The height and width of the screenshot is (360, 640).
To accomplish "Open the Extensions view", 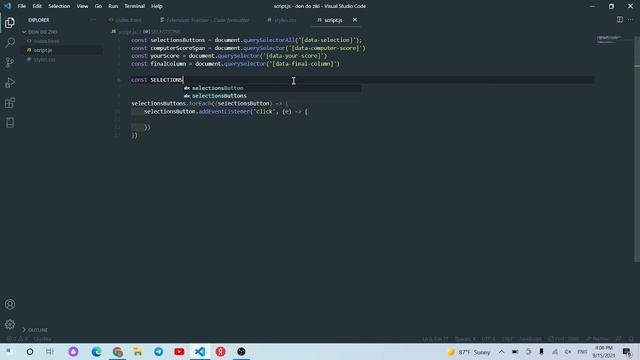I will [x=10, y=102].
